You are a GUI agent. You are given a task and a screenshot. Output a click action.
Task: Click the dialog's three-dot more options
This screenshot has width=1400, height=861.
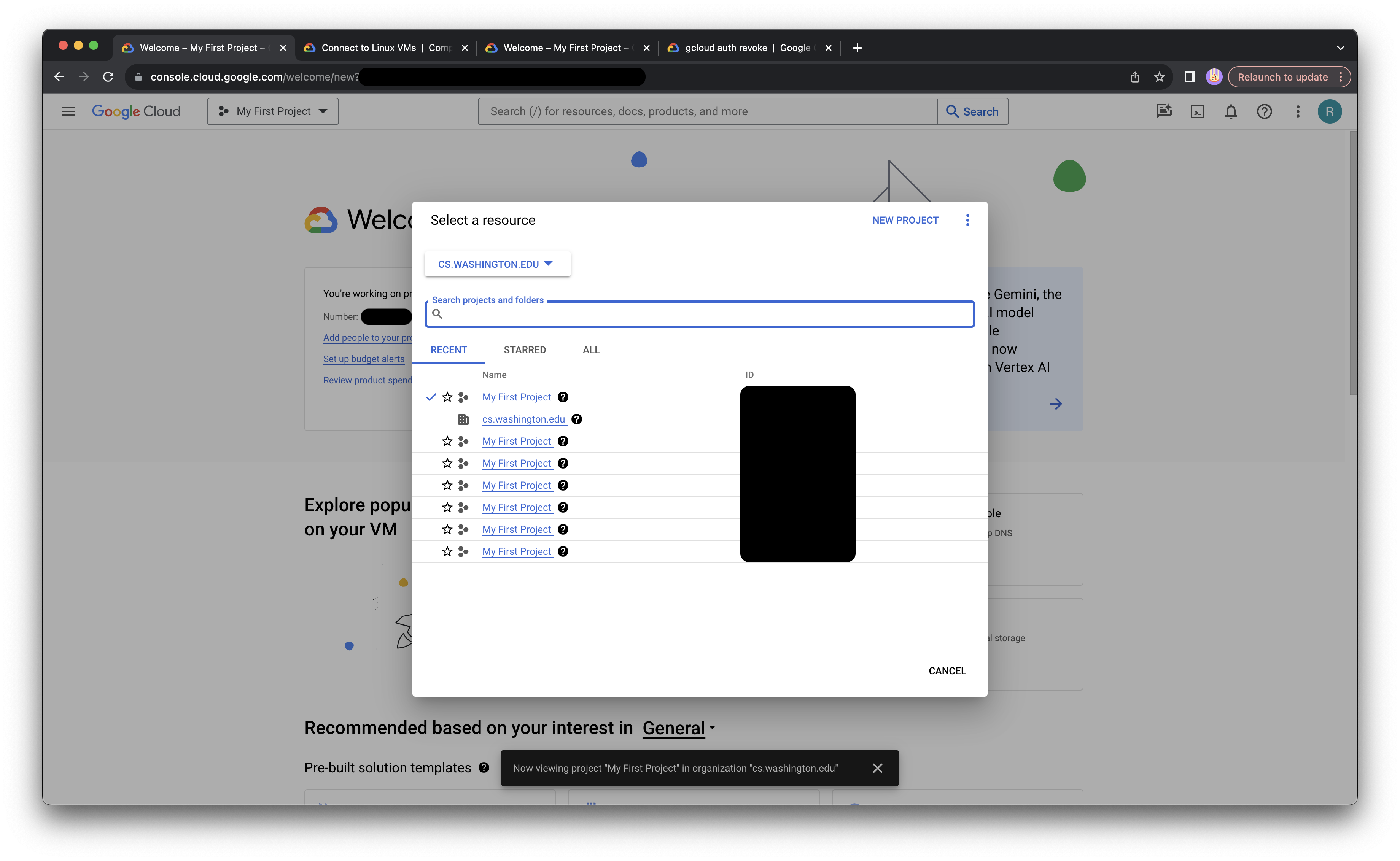coord(967,220)
